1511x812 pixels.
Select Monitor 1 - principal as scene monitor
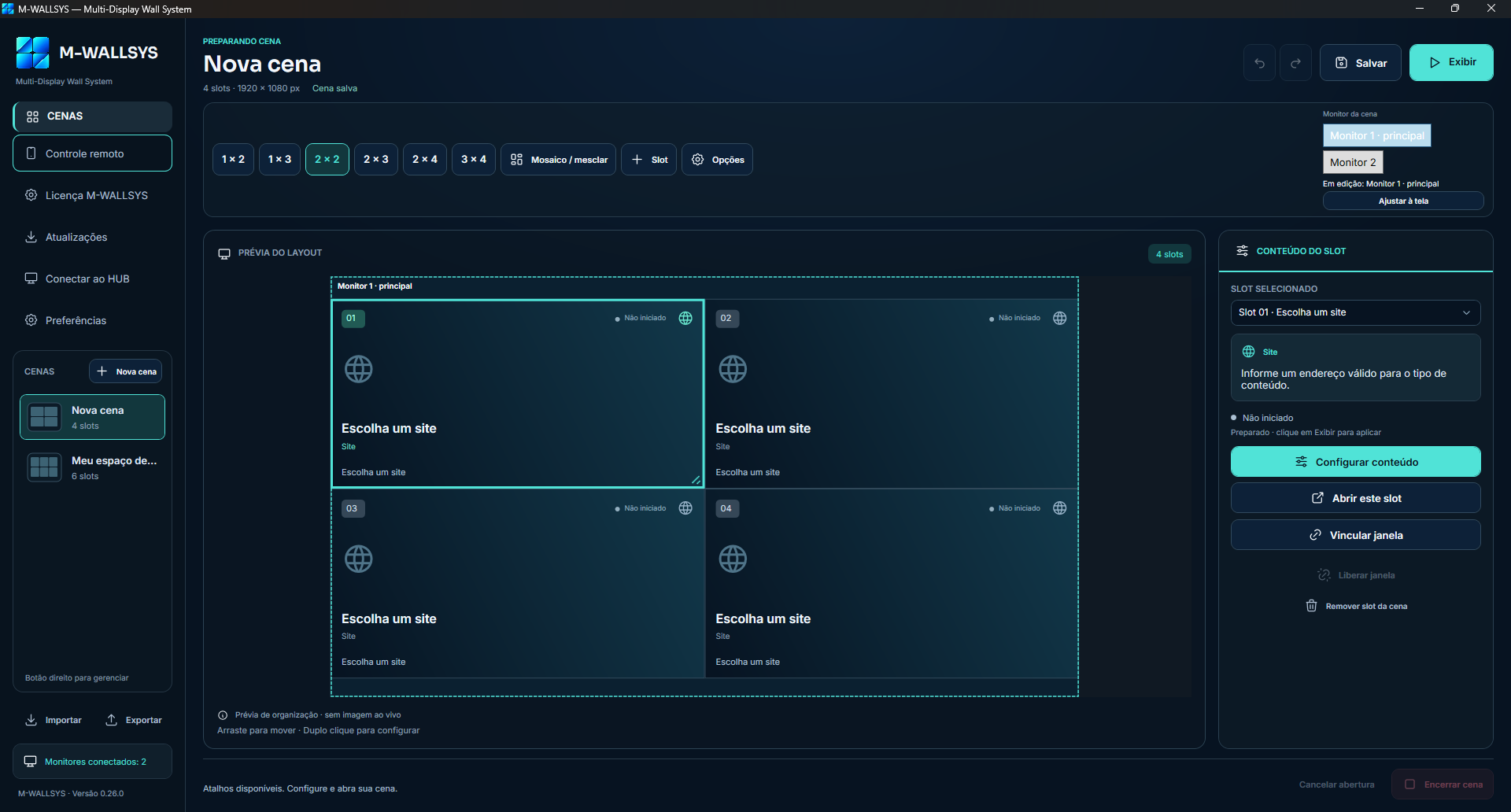pyautogui.click(x=1376, y=135)
